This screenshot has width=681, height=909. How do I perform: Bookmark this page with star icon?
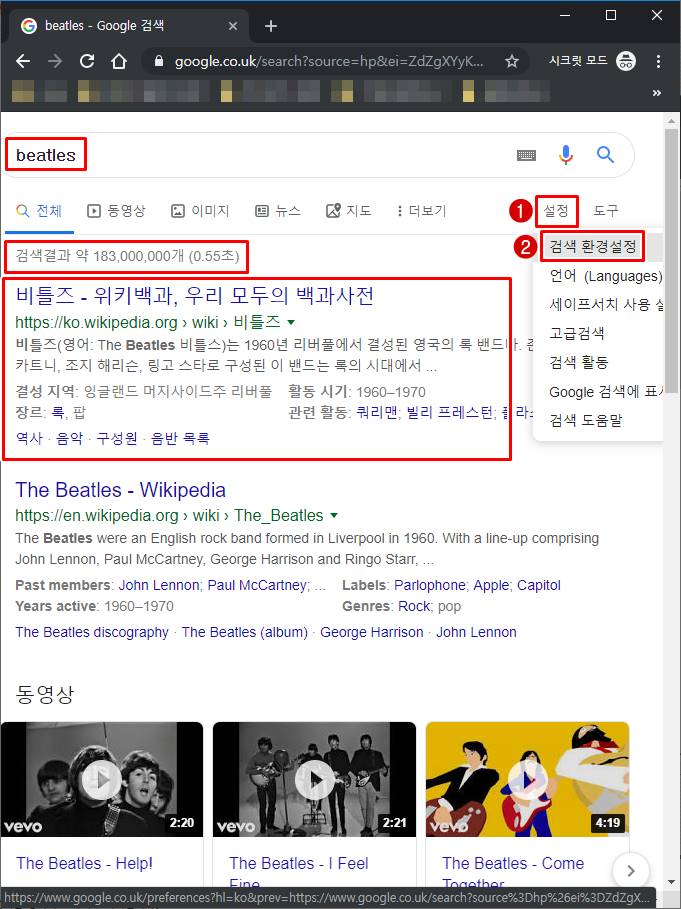512,61
